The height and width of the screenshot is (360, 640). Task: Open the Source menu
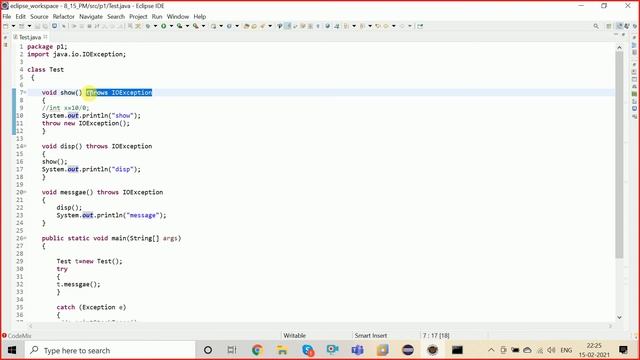(39, 17)
